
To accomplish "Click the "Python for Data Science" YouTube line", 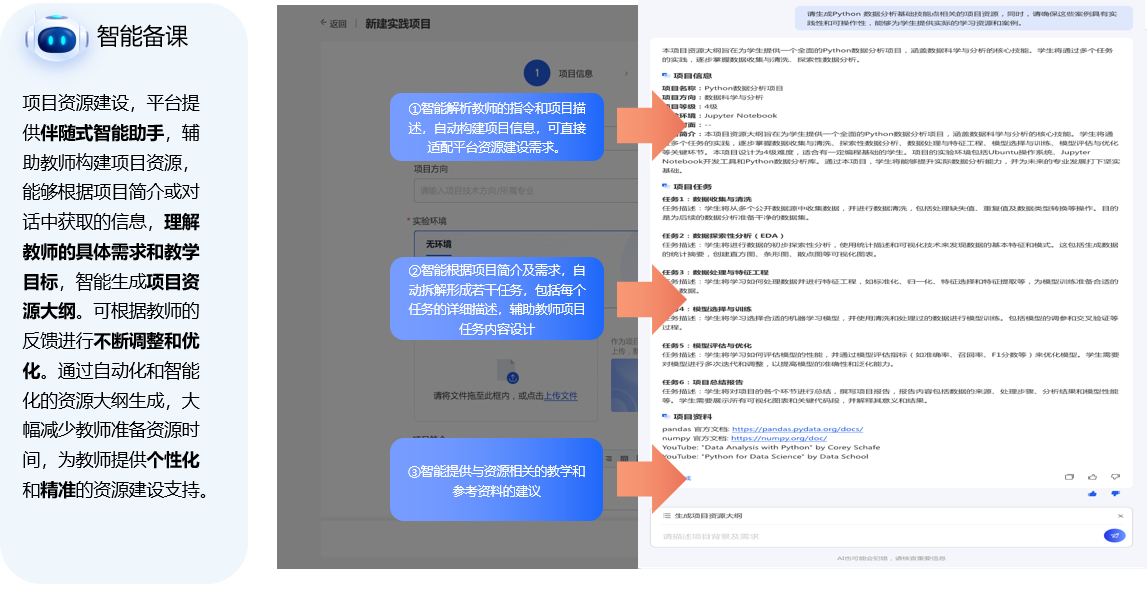I will pyautogui.click(x=765, y=457).
